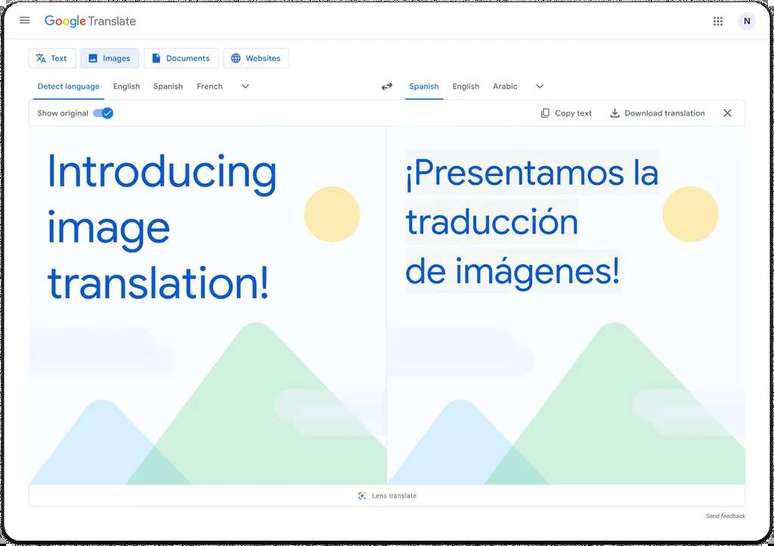The image size is (774, 546).
Task: Open the account avatar N
Action: pos(746,21)
